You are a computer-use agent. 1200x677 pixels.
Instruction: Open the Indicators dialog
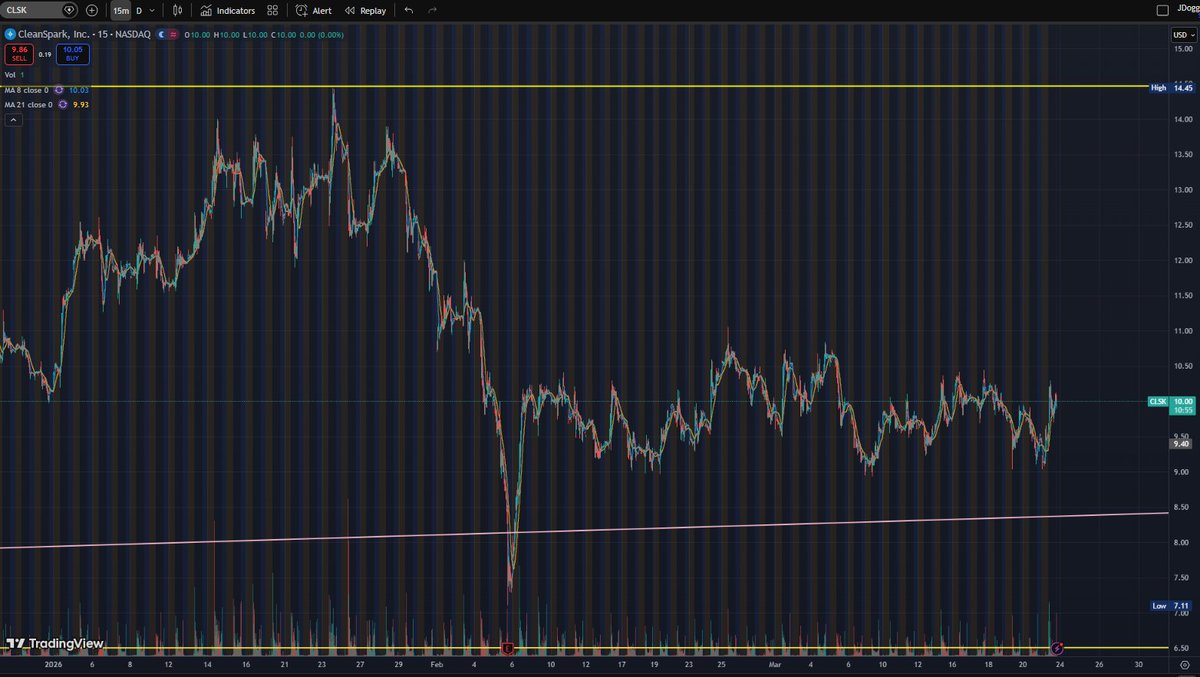point(227,10)
